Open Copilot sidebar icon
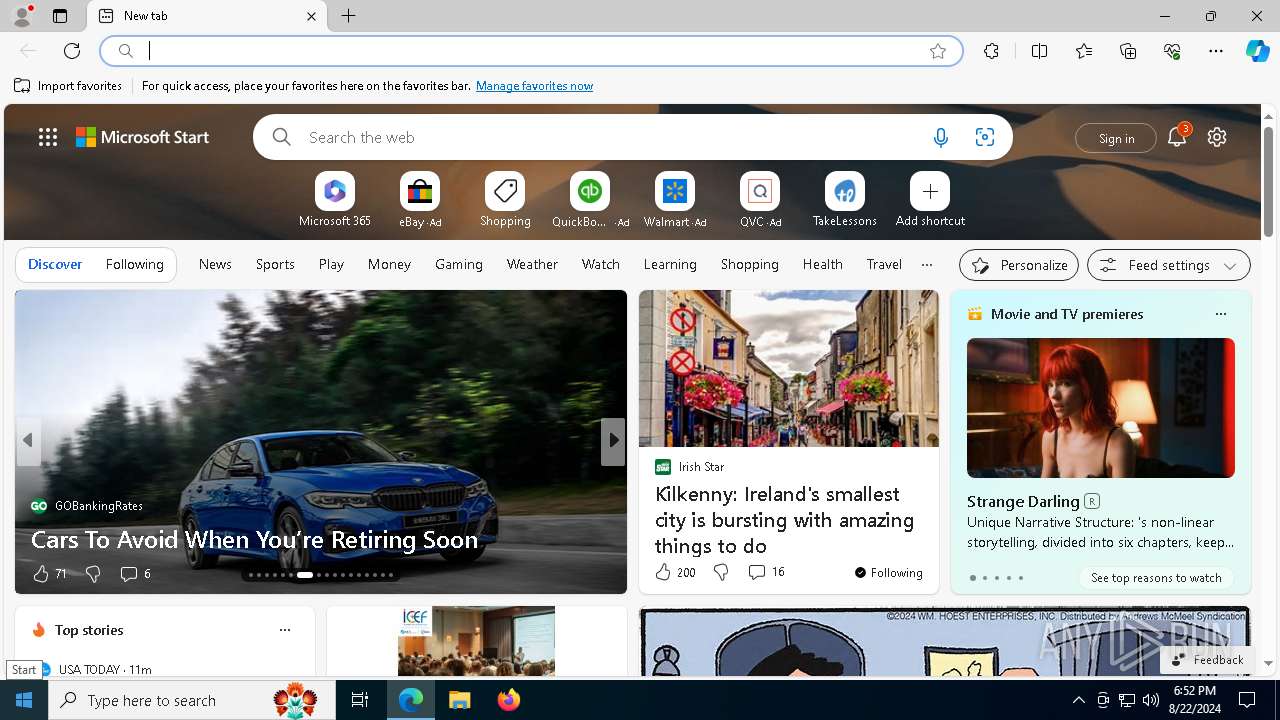The width and height of the screenshot is (1280, 720). (x=1258, y=51)
